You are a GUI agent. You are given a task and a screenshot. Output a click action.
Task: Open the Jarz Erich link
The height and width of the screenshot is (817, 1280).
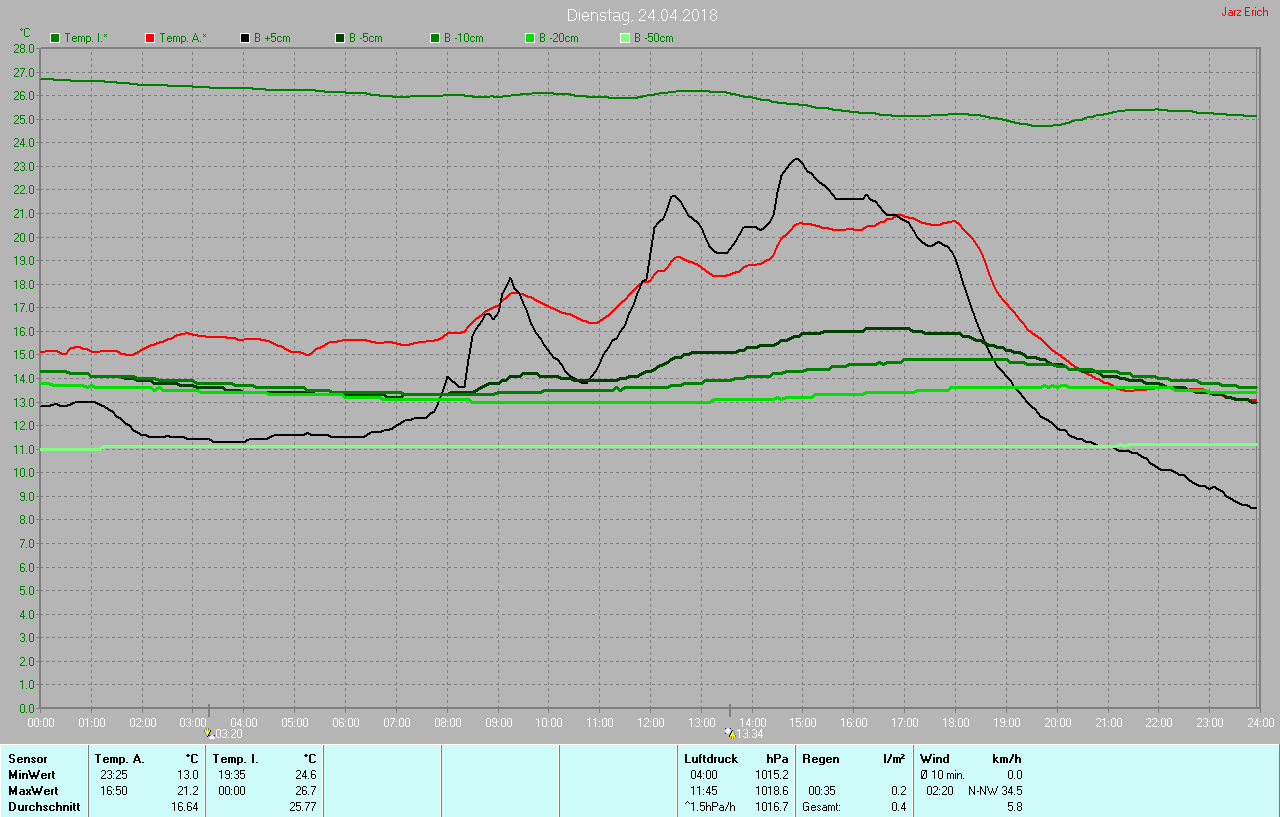(1244, 12)
